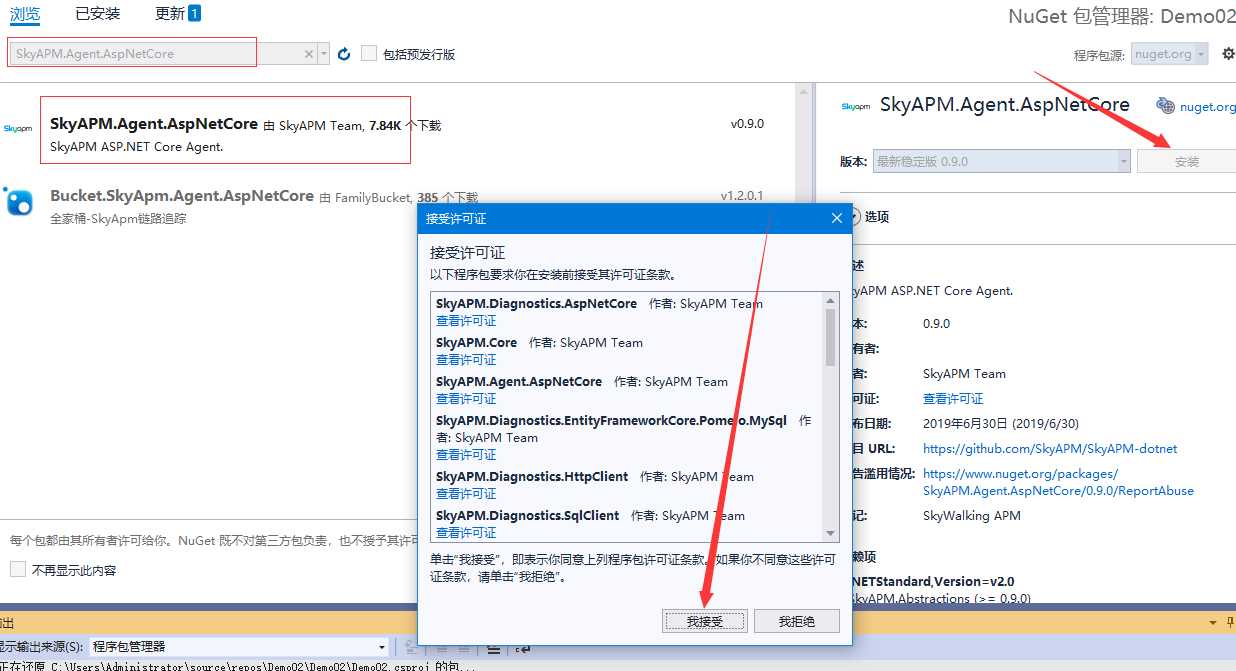The width and height of the screenshot is (1236, 671).
Task: View license for SkyAPM.Diagnostics.HttpClient
Action: [466, 494]
